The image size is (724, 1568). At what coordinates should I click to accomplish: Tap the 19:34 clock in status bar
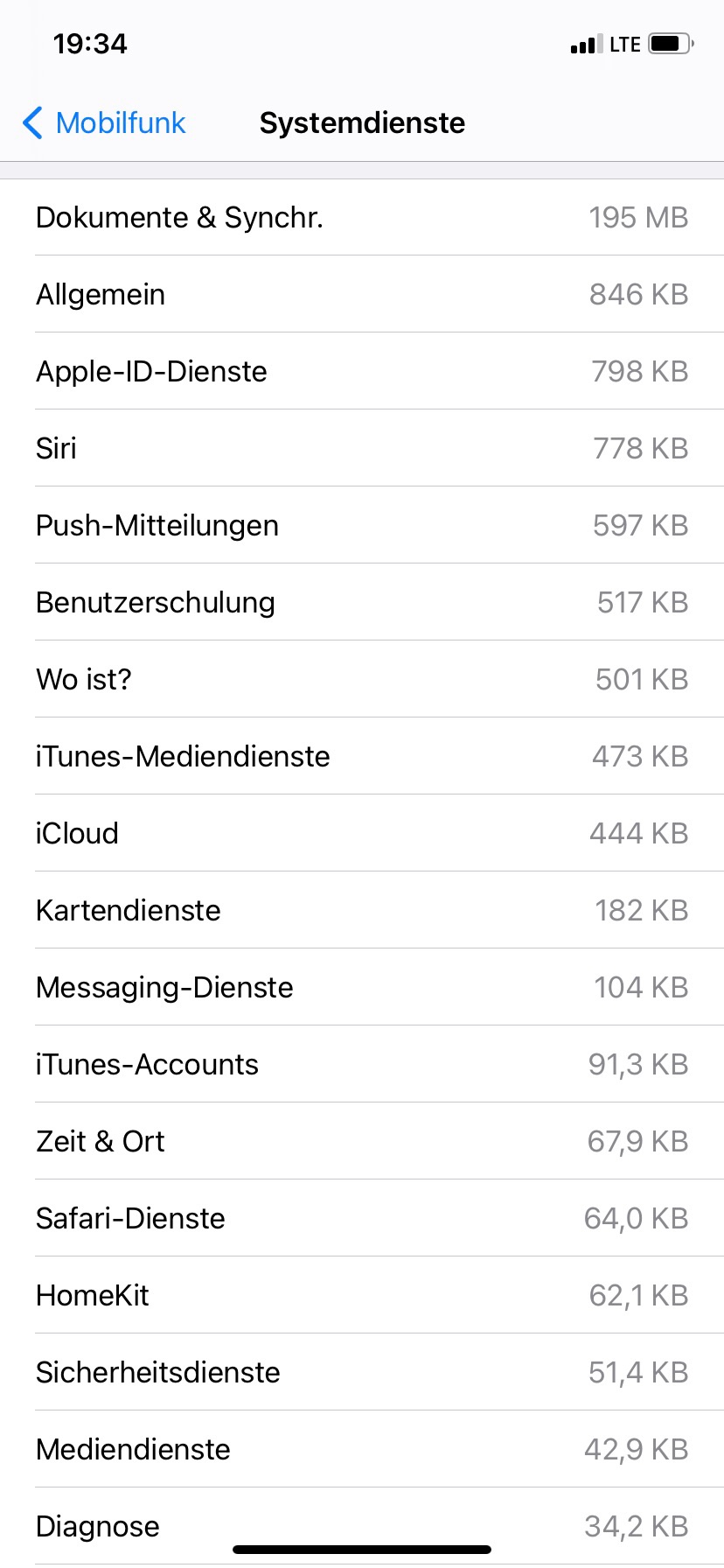coord(90,44)
